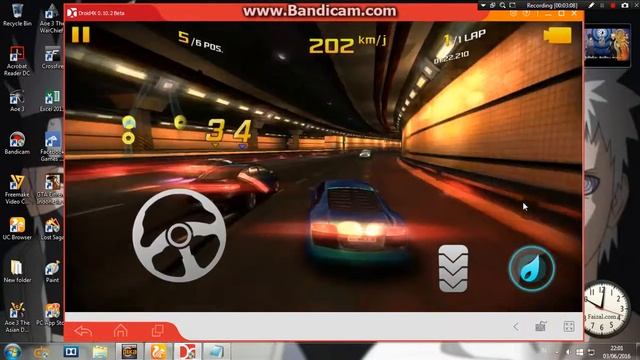The width and height of the screenshot is (640, 360).
Task: Pause the race with the pause icon
Action: pos(80,34)
